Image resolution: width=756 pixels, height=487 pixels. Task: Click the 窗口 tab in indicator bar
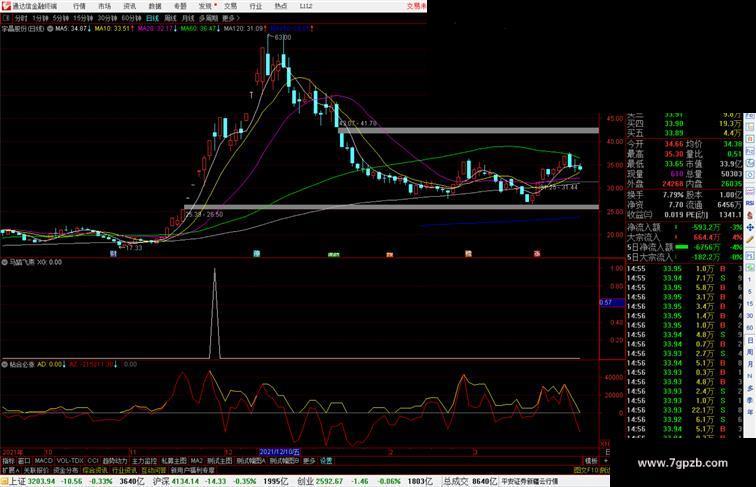click(x=24, y=461)
